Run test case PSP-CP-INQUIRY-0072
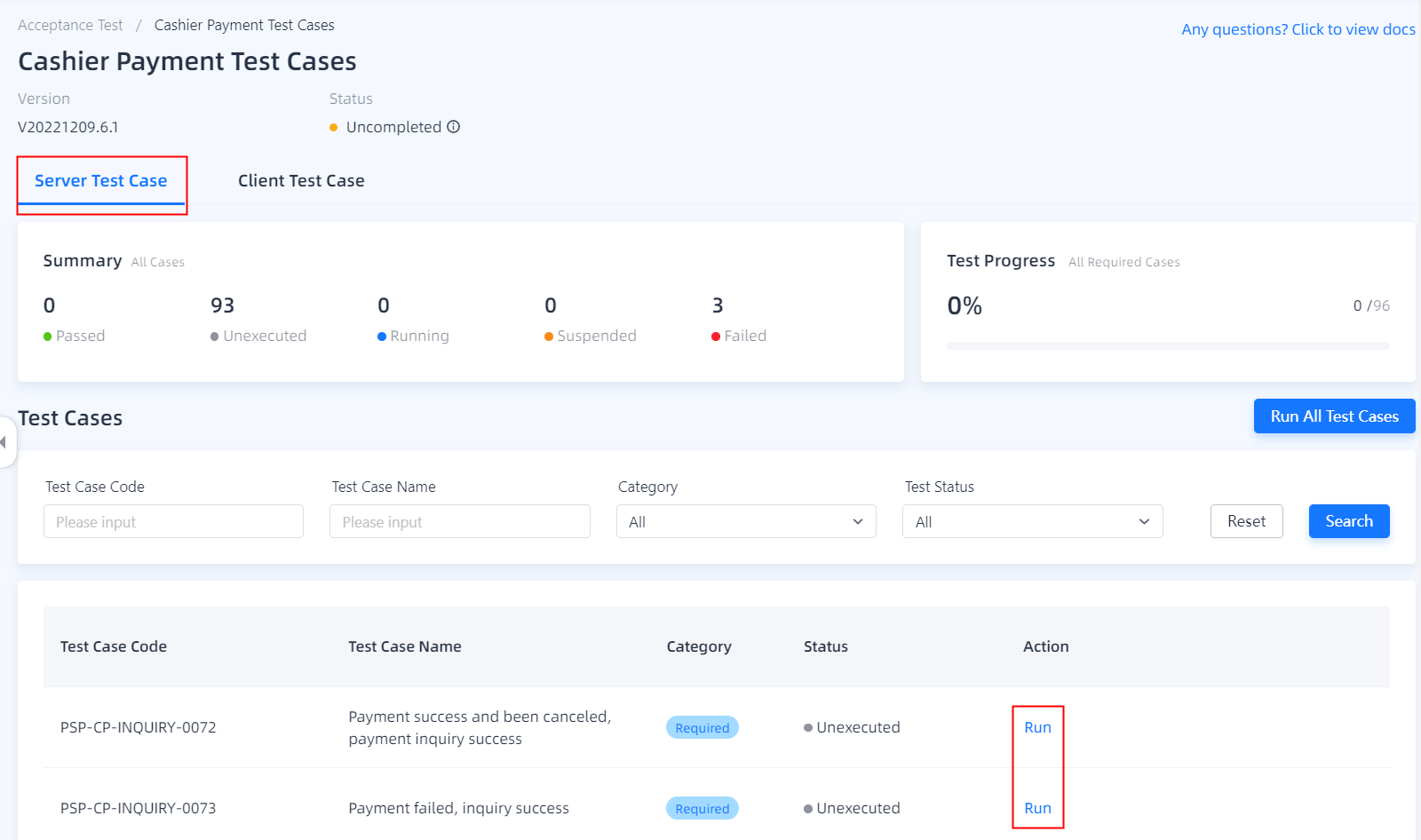The height and width of the screenshot is (840, 1421). tap(1037, 727)
